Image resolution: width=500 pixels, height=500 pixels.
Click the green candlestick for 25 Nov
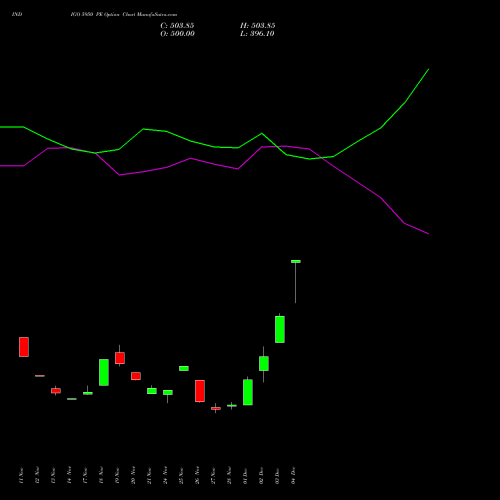pyautogui.click(x=184, y=368)
